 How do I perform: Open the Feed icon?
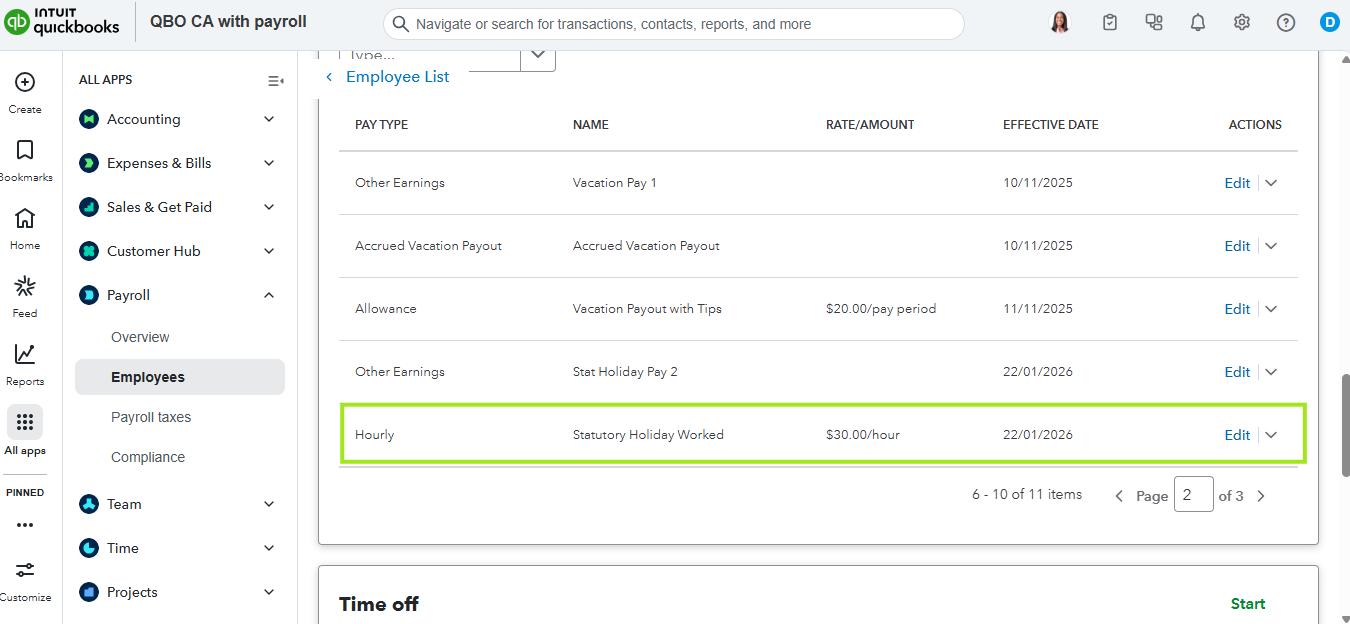tap(25, 287)
